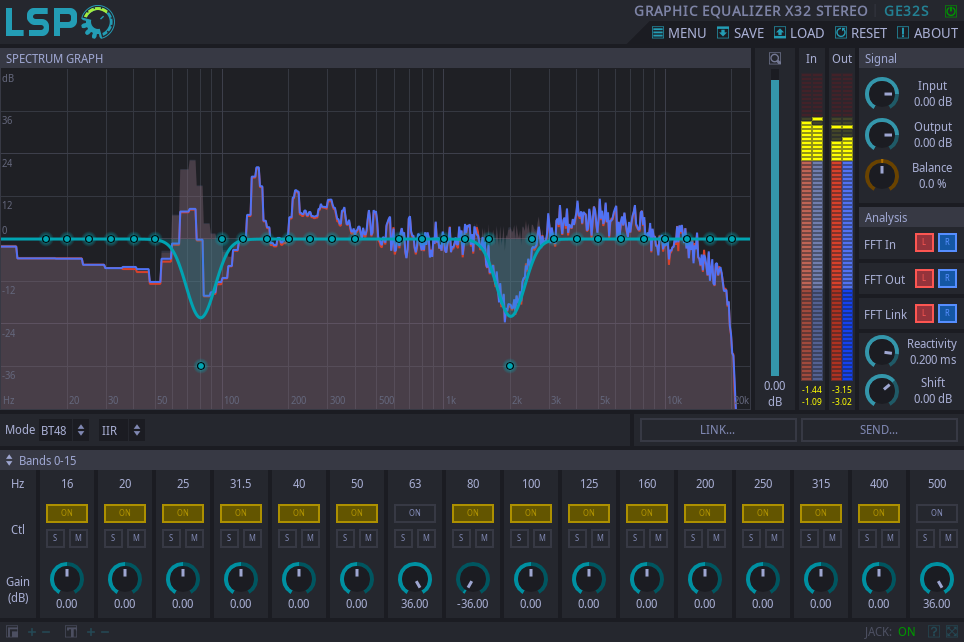This screenshot has width=964, height=642.
Task: Click the Balance knob
Action: click(x=882, y=175)
